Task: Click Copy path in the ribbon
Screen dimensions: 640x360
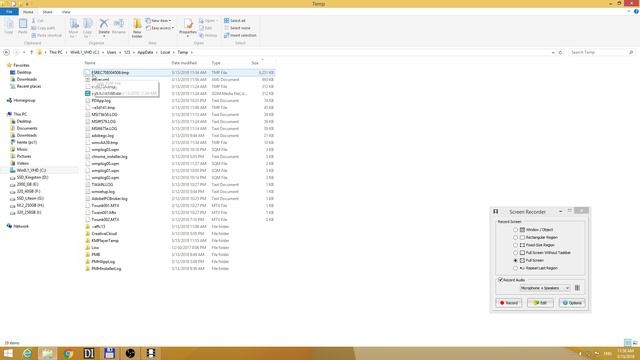Action: 43,28
